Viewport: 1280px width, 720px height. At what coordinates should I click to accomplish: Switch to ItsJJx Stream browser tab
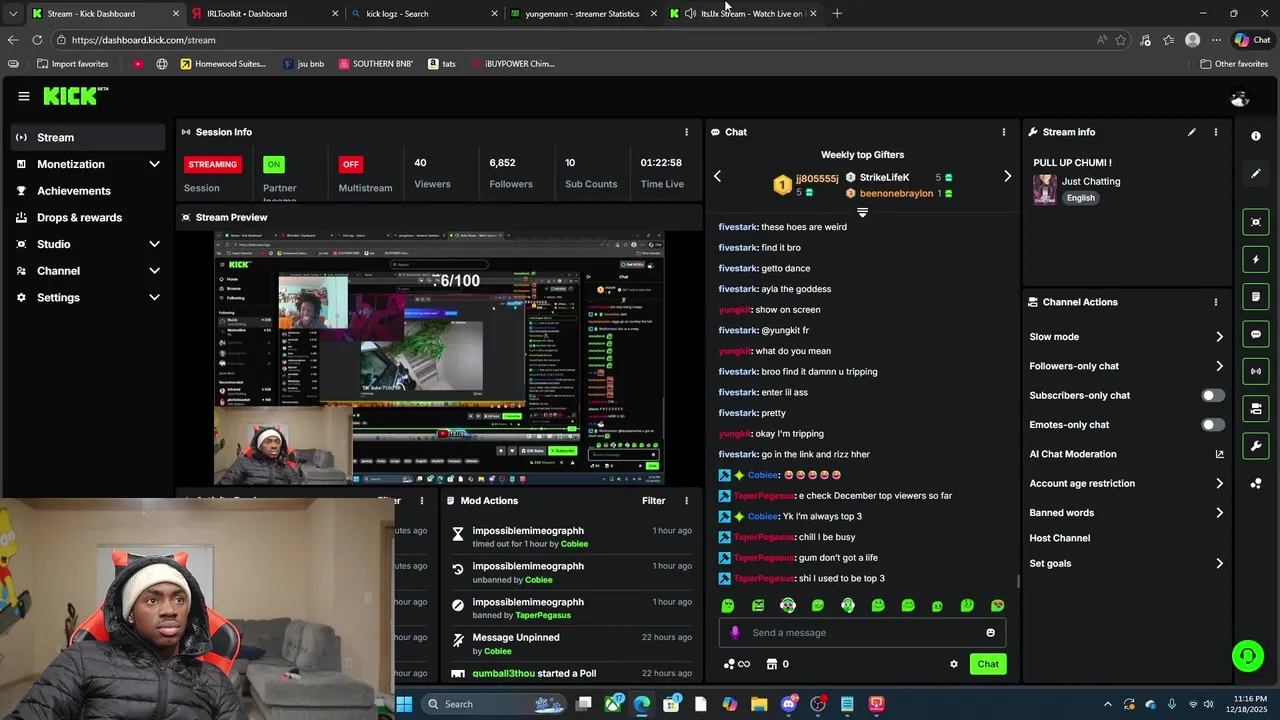743,13
